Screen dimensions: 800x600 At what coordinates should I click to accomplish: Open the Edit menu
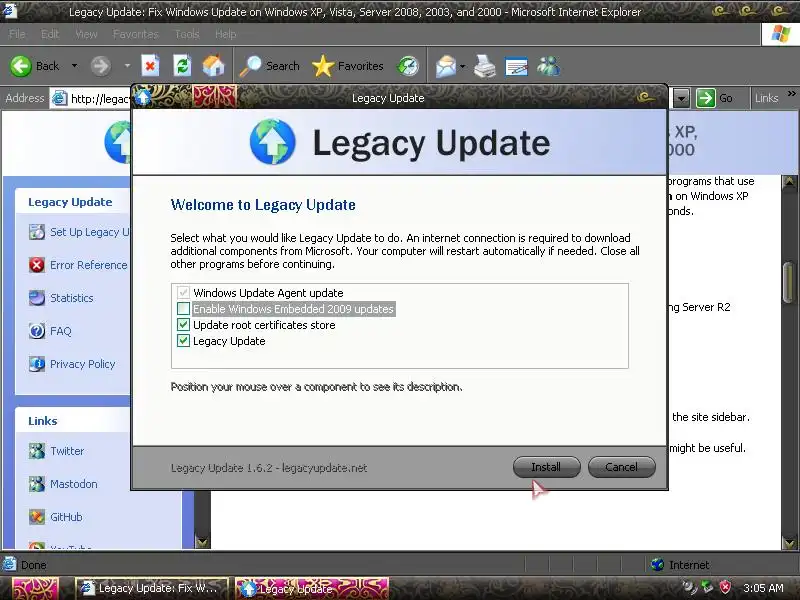click(x=50, y=34)
